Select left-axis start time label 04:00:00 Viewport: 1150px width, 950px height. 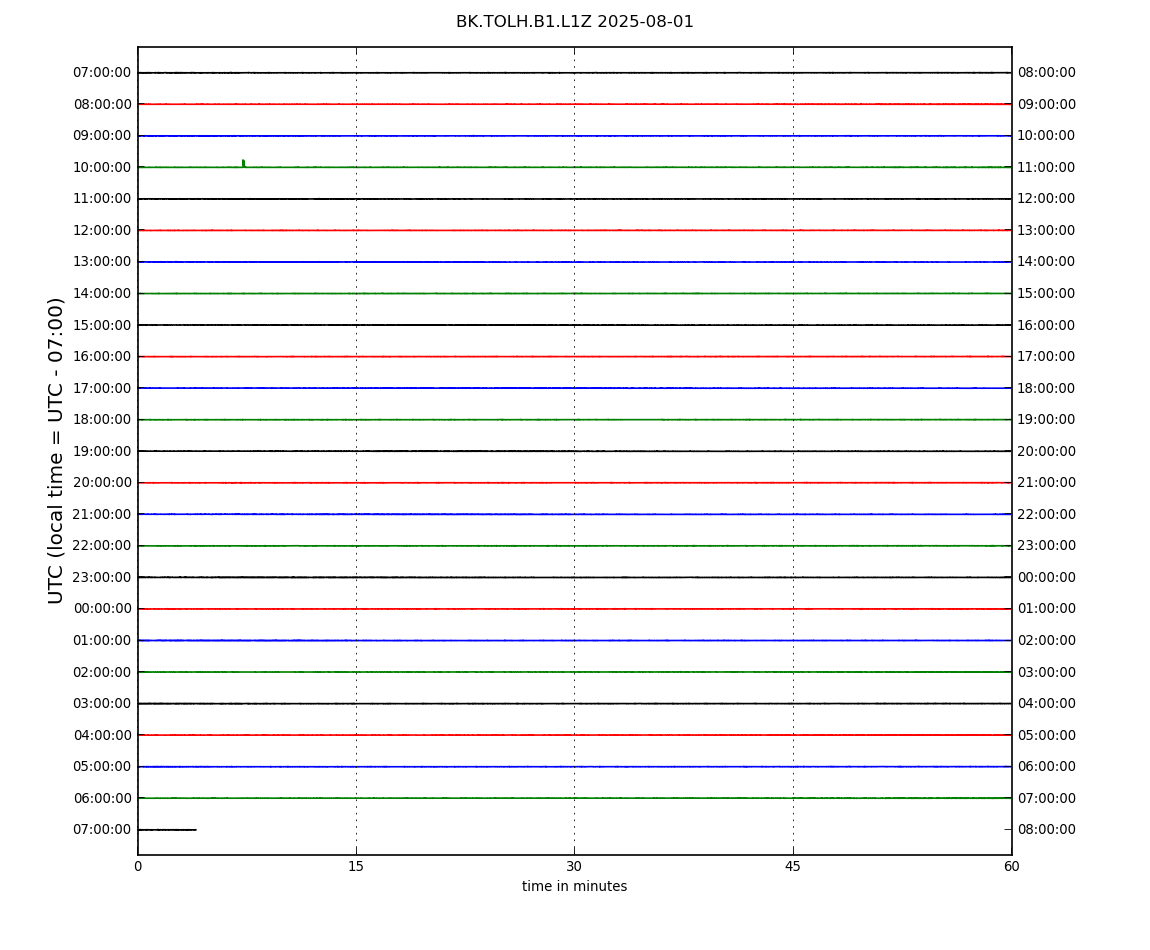pos(102,735)
